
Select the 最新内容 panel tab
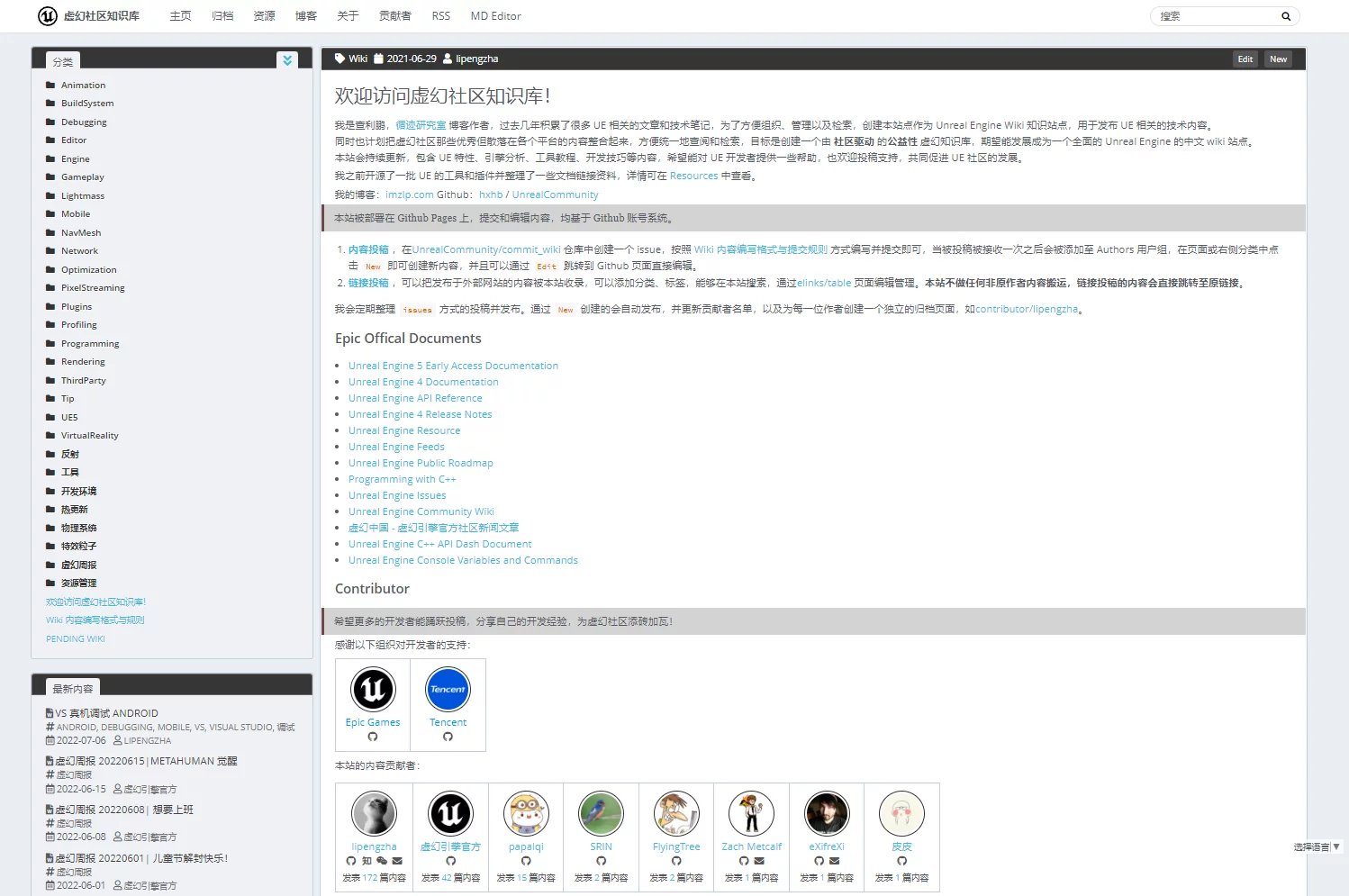coord(72,689)
